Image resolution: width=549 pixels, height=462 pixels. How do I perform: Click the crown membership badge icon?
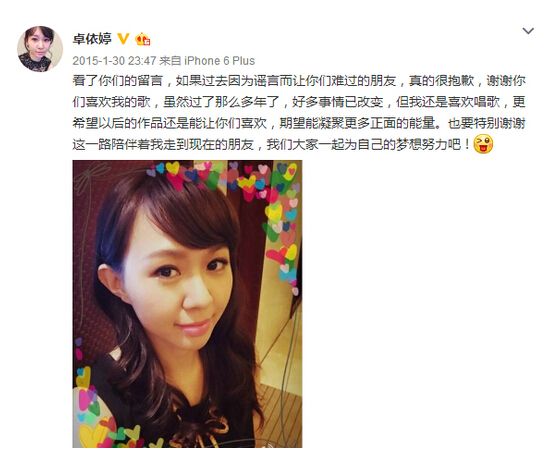143,38
